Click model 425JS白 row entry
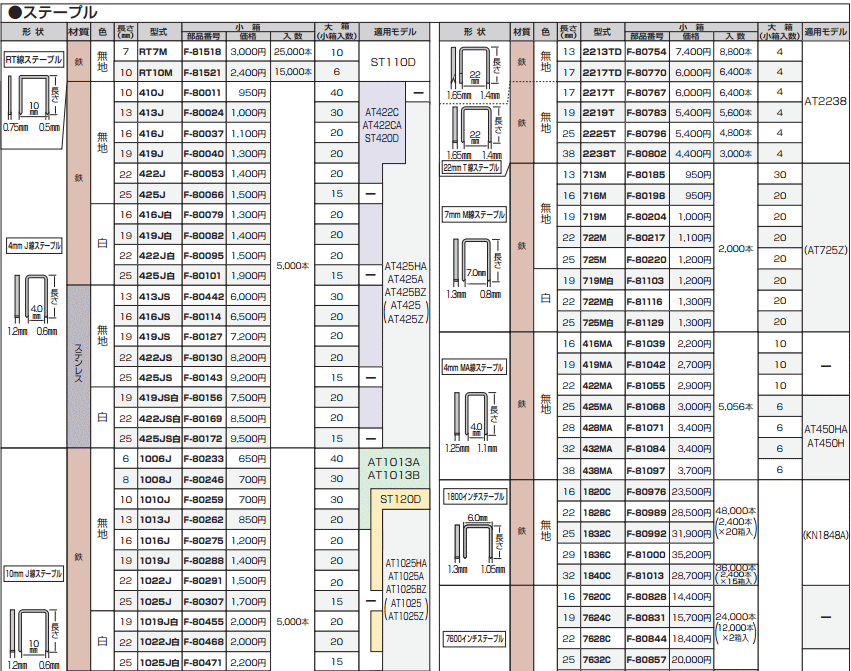Image resolution: width=851 pixels, height=671 pixels. tap(159, 438)
